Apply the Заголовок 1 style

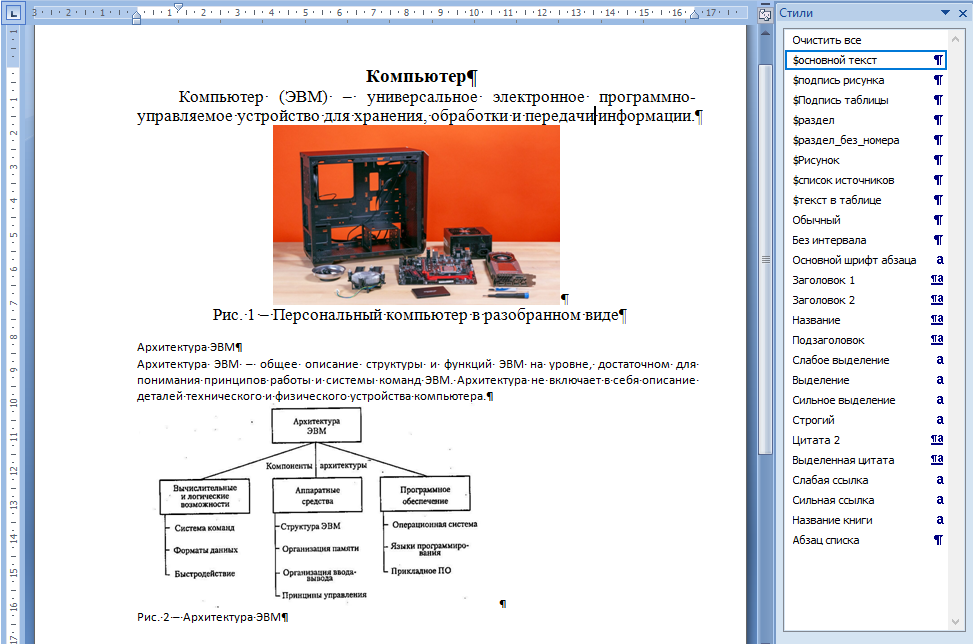(865, 280)
